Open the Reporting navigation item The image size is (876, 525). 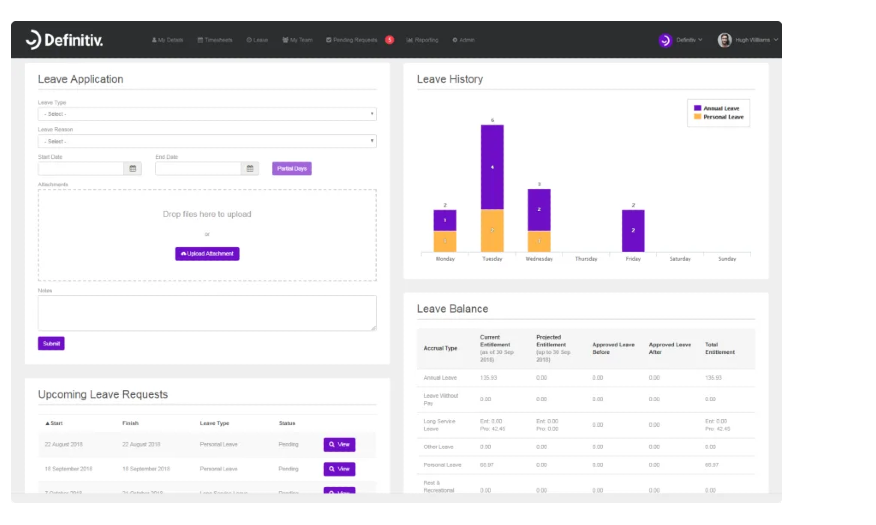422,40
